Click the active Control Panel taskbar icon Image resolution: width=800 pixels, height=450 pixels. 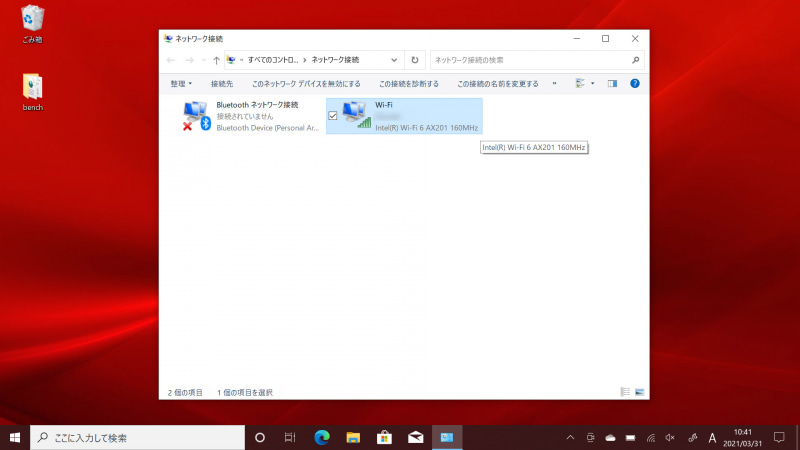(x=447, y=438)
